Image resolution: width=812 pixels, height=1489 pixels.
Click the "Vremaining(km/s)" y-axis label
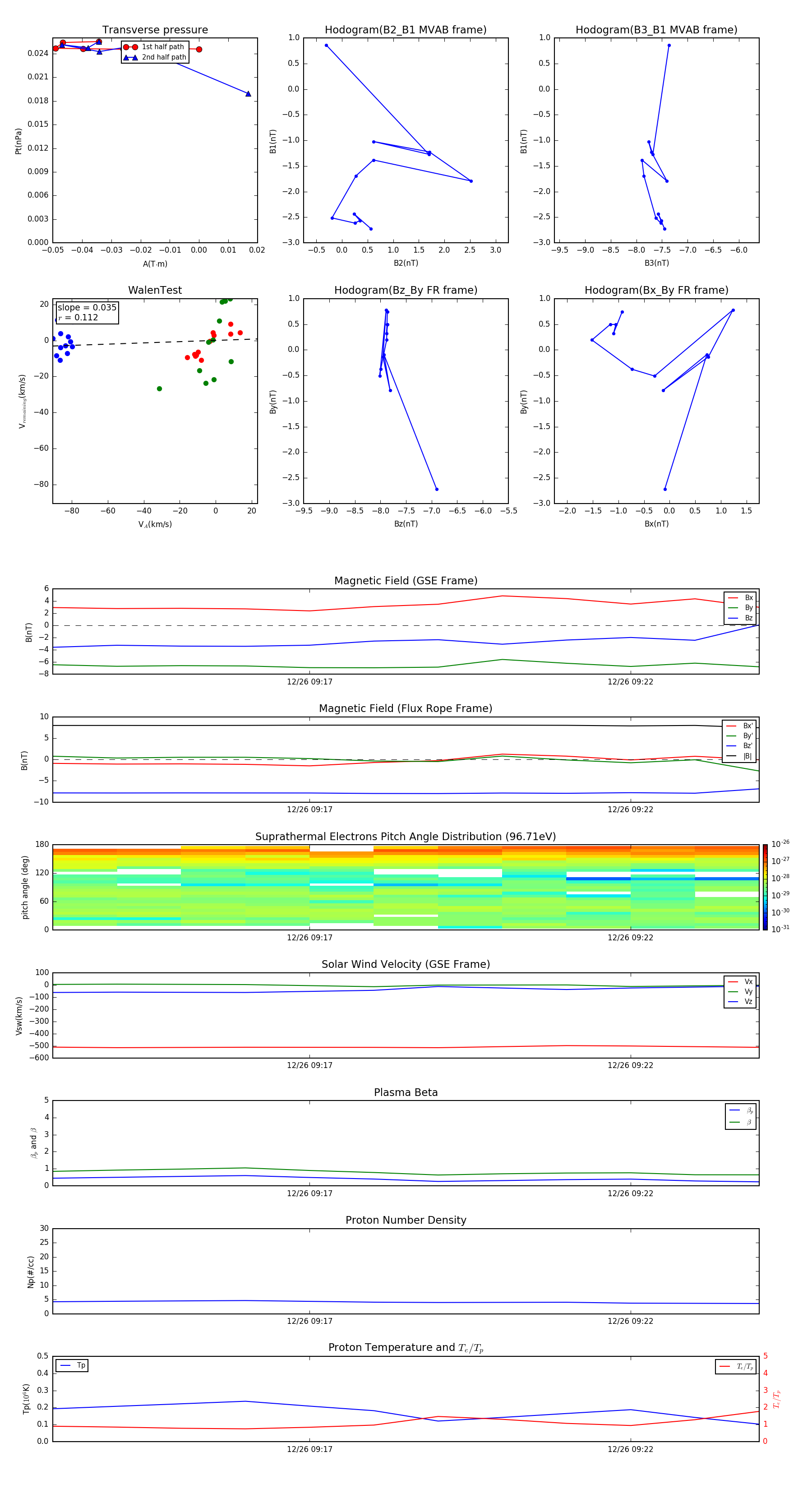(x=23, y=401)
